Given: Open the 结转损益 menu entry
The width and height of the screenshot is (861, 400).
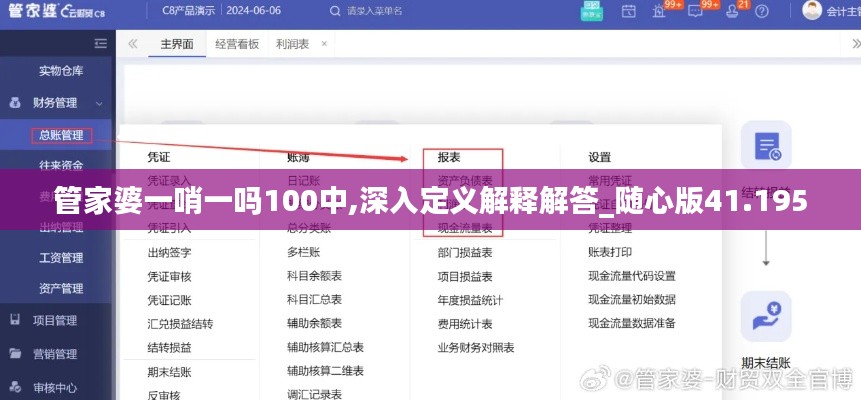Looking at the screenshot, I should tap(169, 347).
